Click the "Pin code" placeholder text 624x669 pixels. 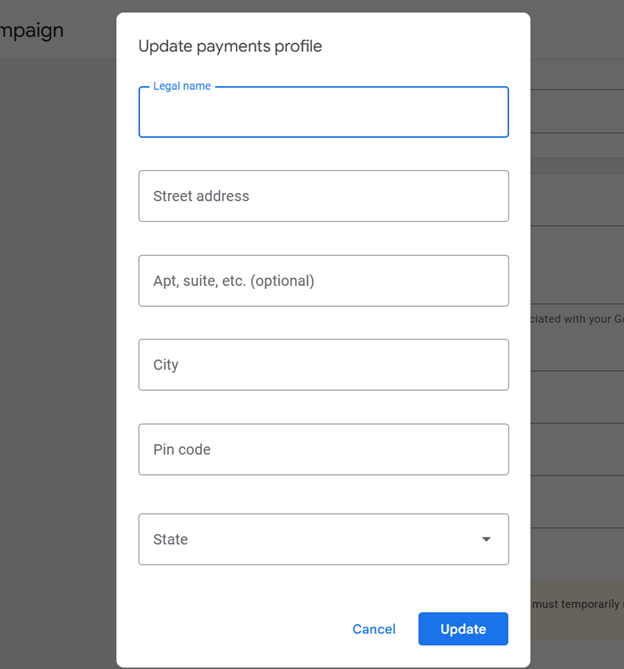point(182,449)
